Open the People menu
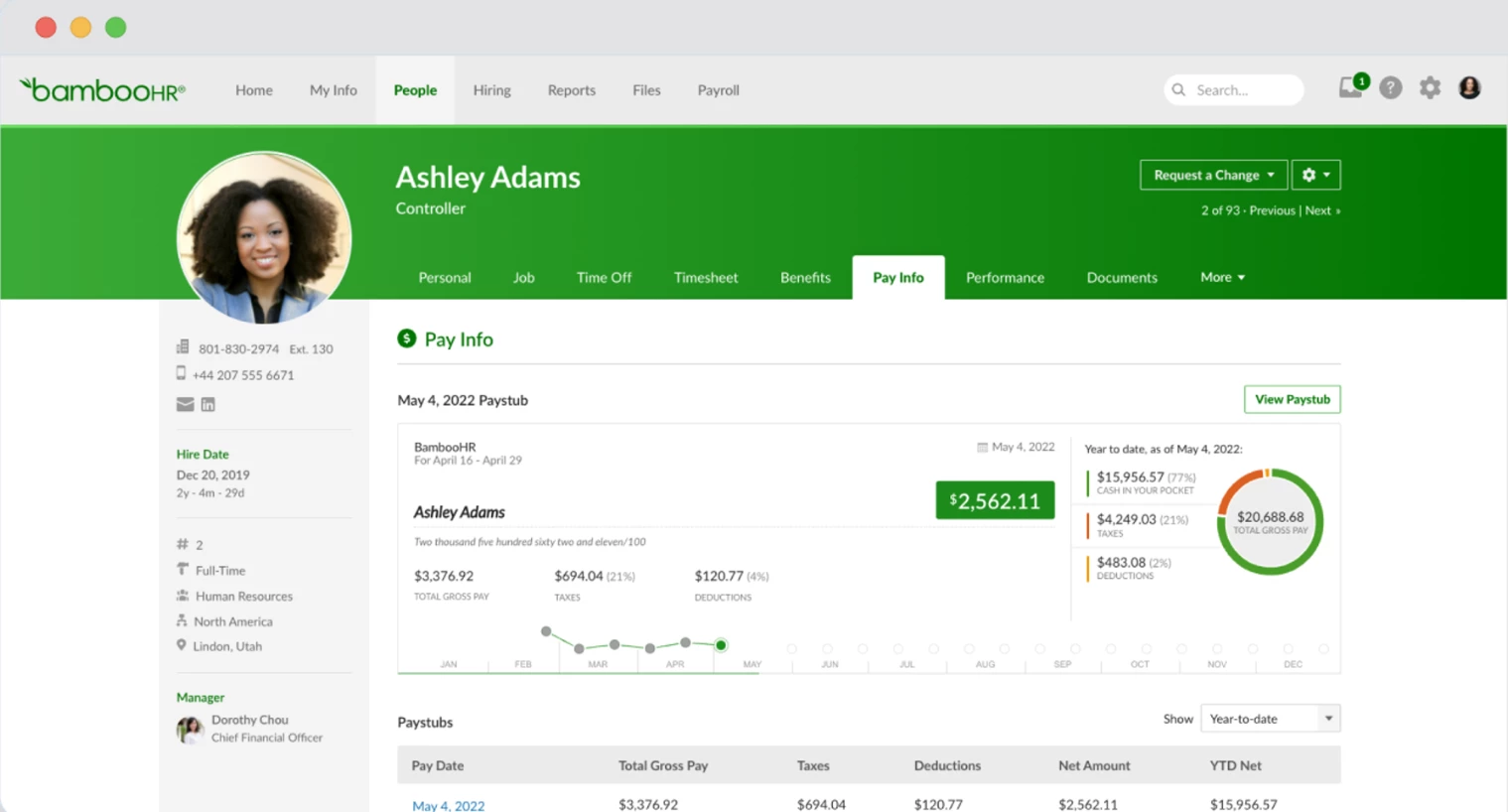This screenshot has width=1508, height=812. point(415,90)
